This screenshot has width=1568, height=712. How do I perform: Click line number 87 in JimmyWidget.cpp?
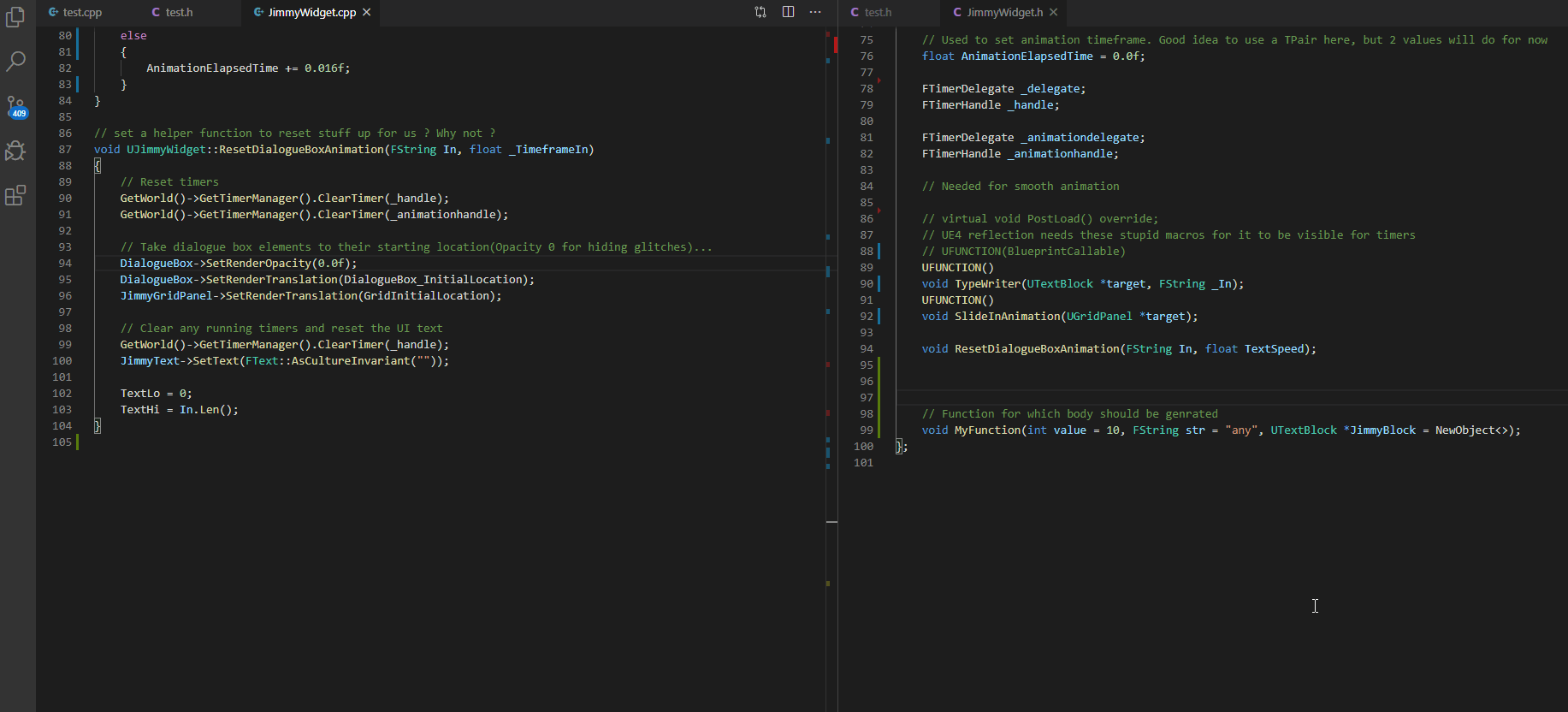[65, 150]
